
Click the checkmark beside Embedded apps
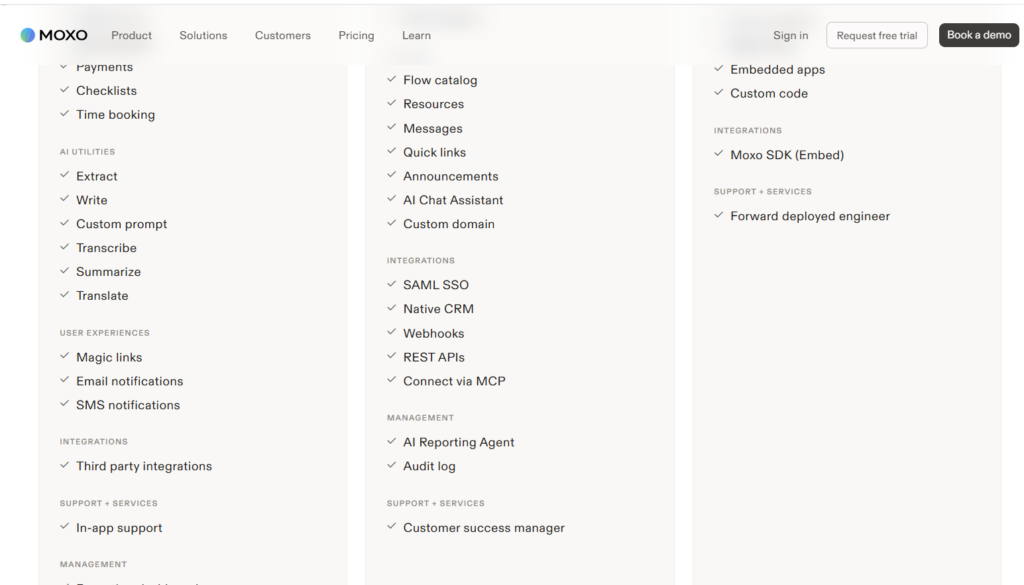719,69
